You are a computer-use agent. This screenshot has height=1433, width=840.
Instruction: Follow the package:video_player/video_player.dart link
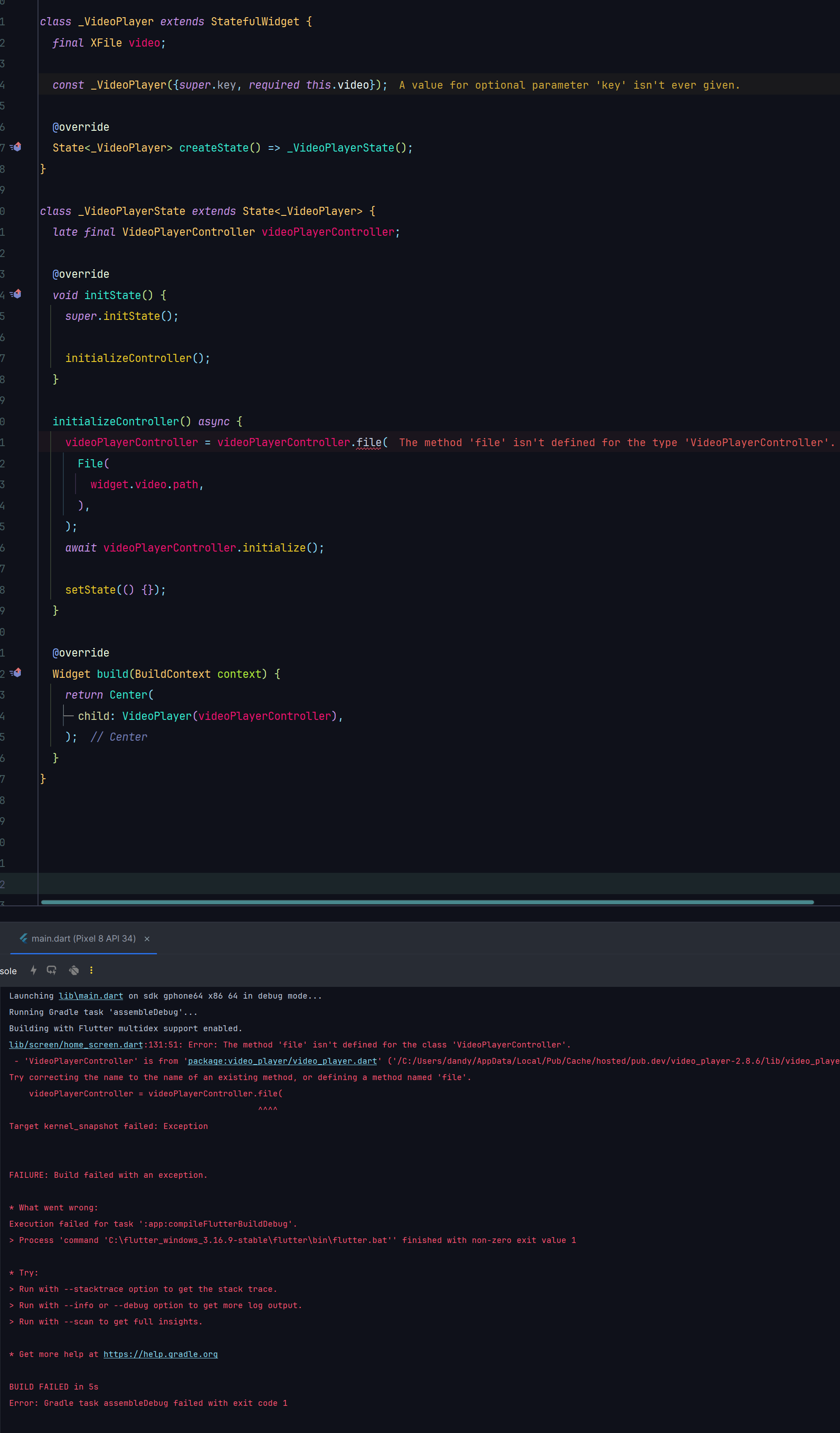pos(282,1061)
